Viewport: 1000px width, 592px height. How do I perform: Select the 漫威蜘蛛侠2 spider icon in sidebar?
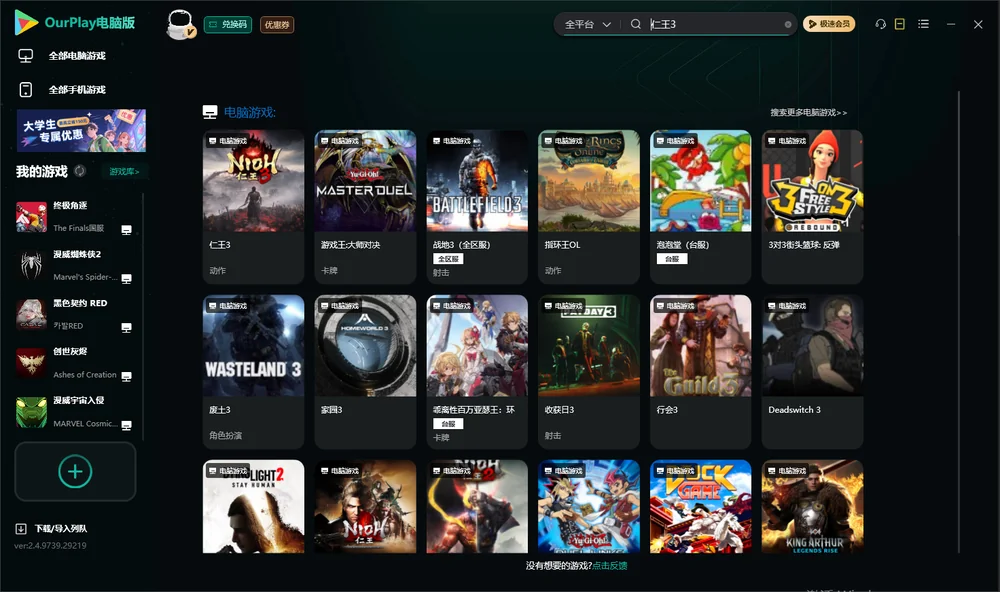[31, 265]
